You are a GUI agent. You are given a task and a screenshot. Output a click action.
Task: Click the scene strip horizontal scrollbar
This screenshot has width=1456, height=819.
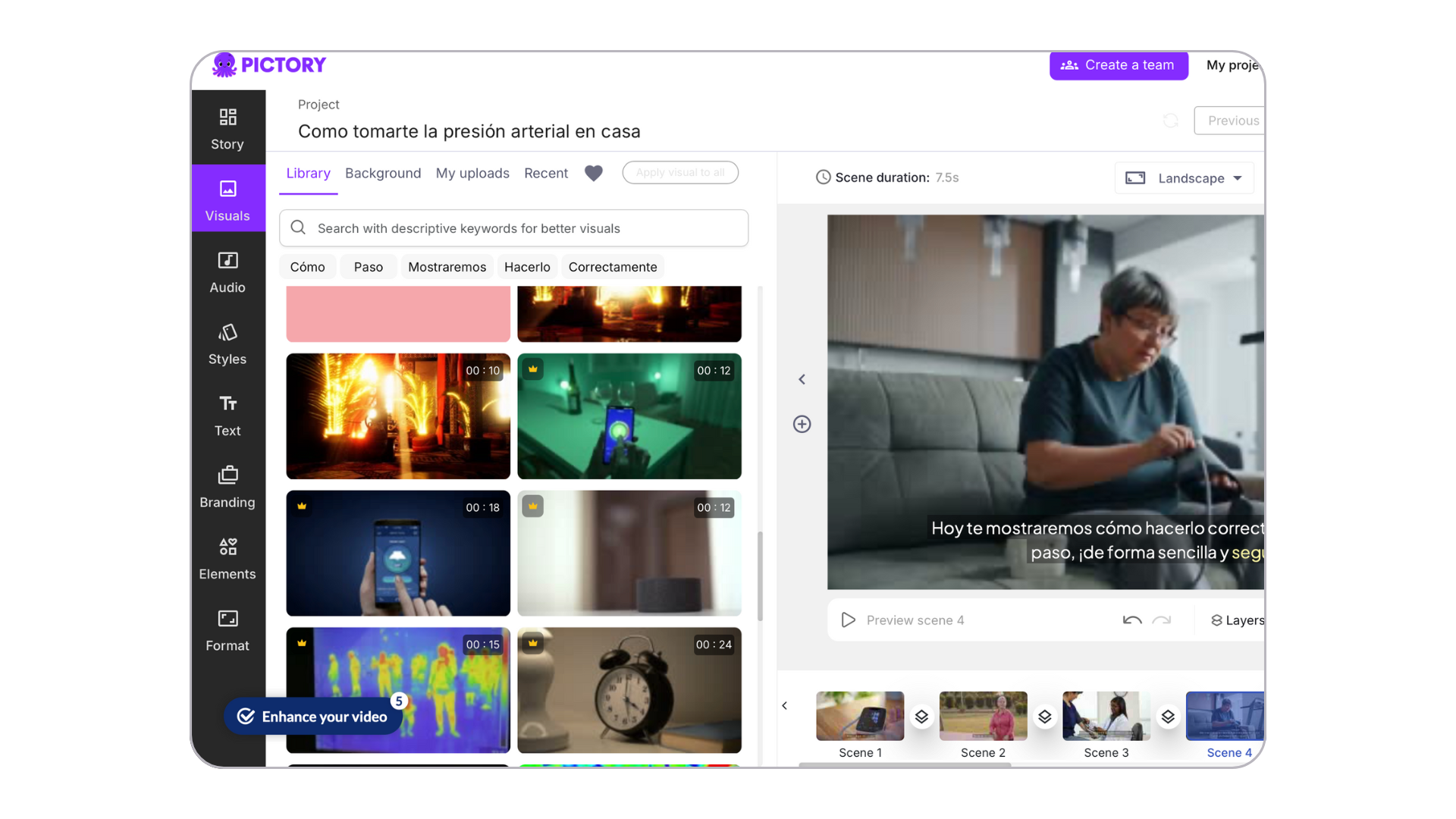pos(905,765)
